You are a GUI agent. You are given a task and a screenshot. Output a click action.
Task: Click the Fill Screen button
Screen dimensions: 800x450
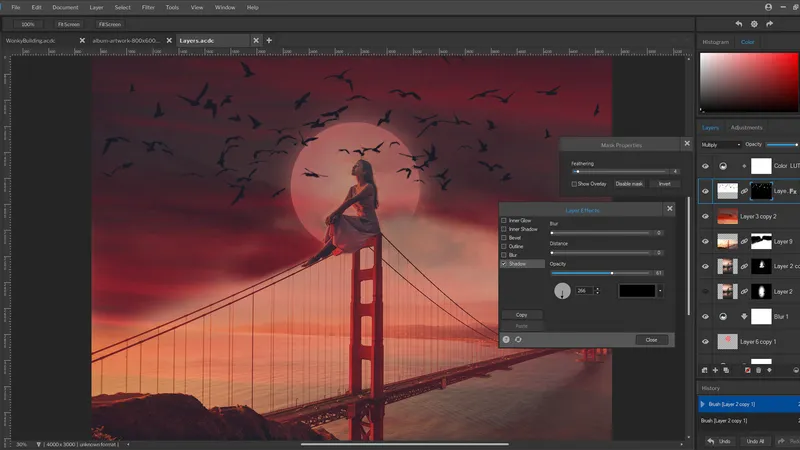click(x=110, y=24)
